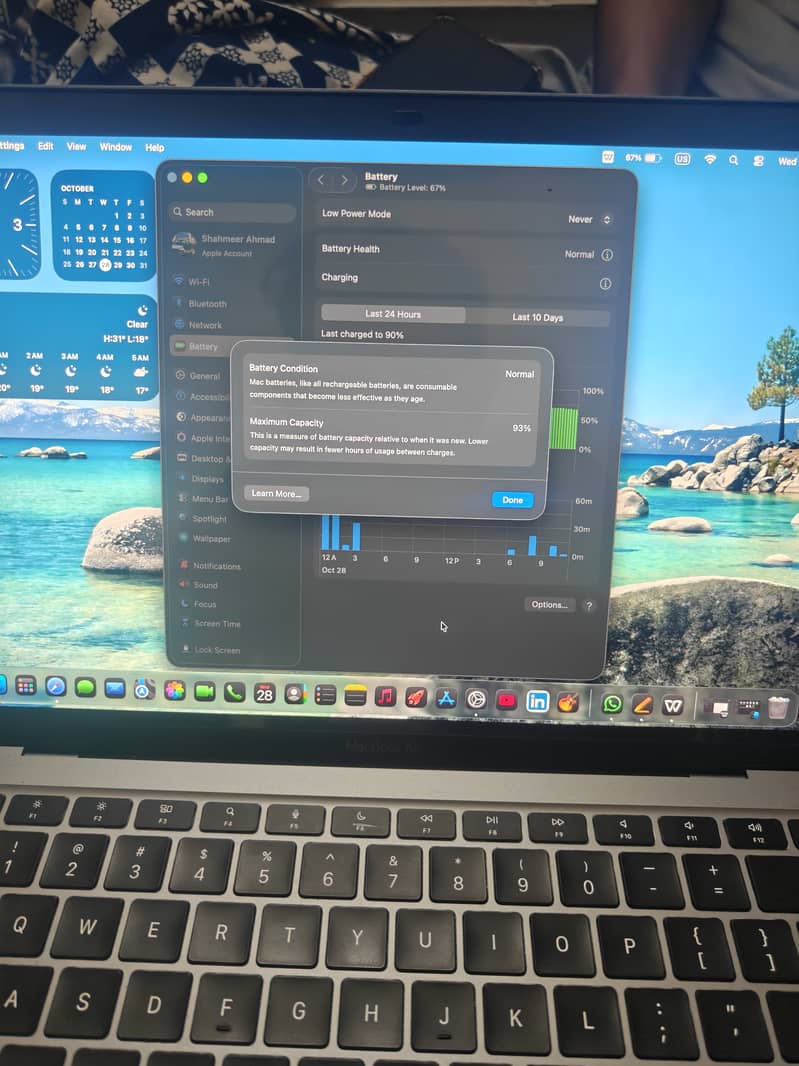
Task: Open the green Phone app icon
Action: coord(235,693)
